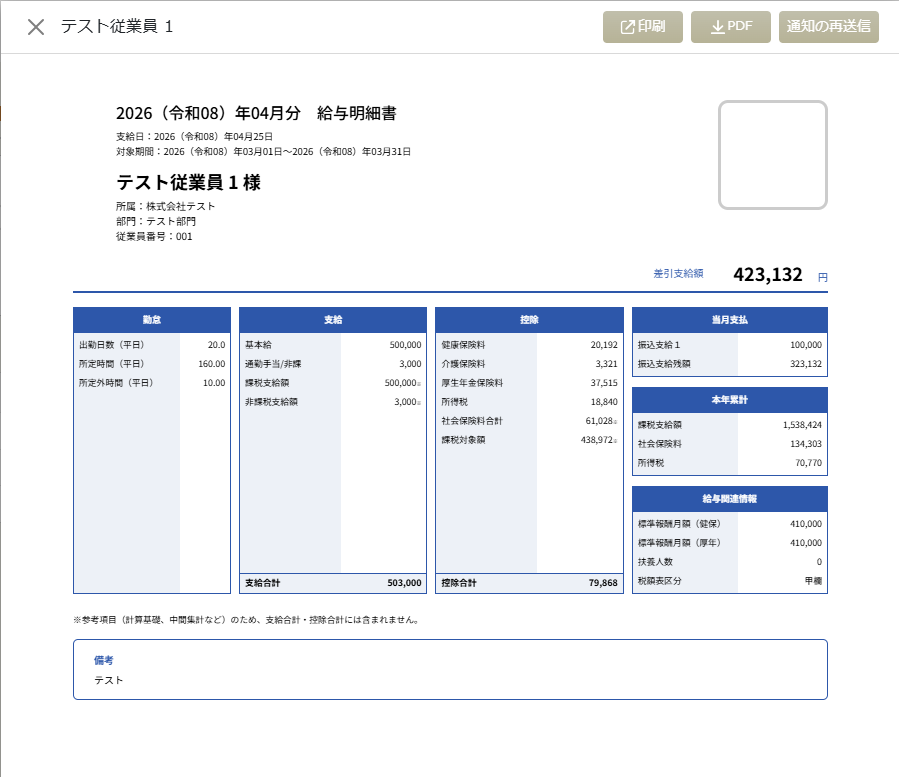Click the 振込支給残額 row
899x777 pixels.
point(729,364)
